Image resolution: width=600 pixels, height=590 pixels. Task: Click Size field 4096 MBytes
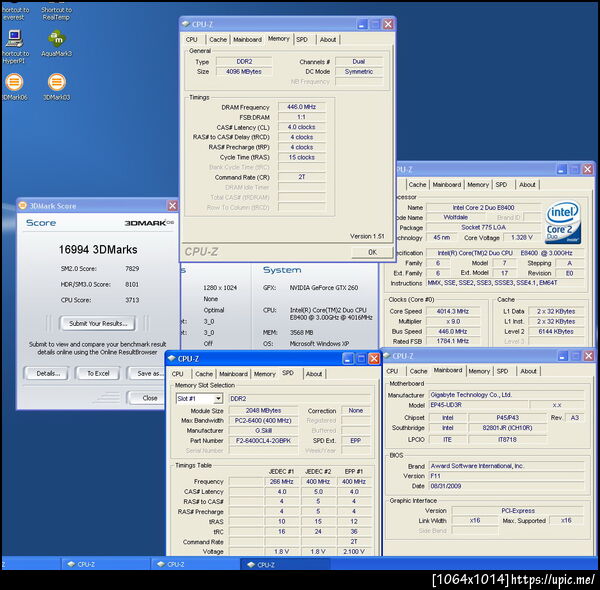pos(244,72)
